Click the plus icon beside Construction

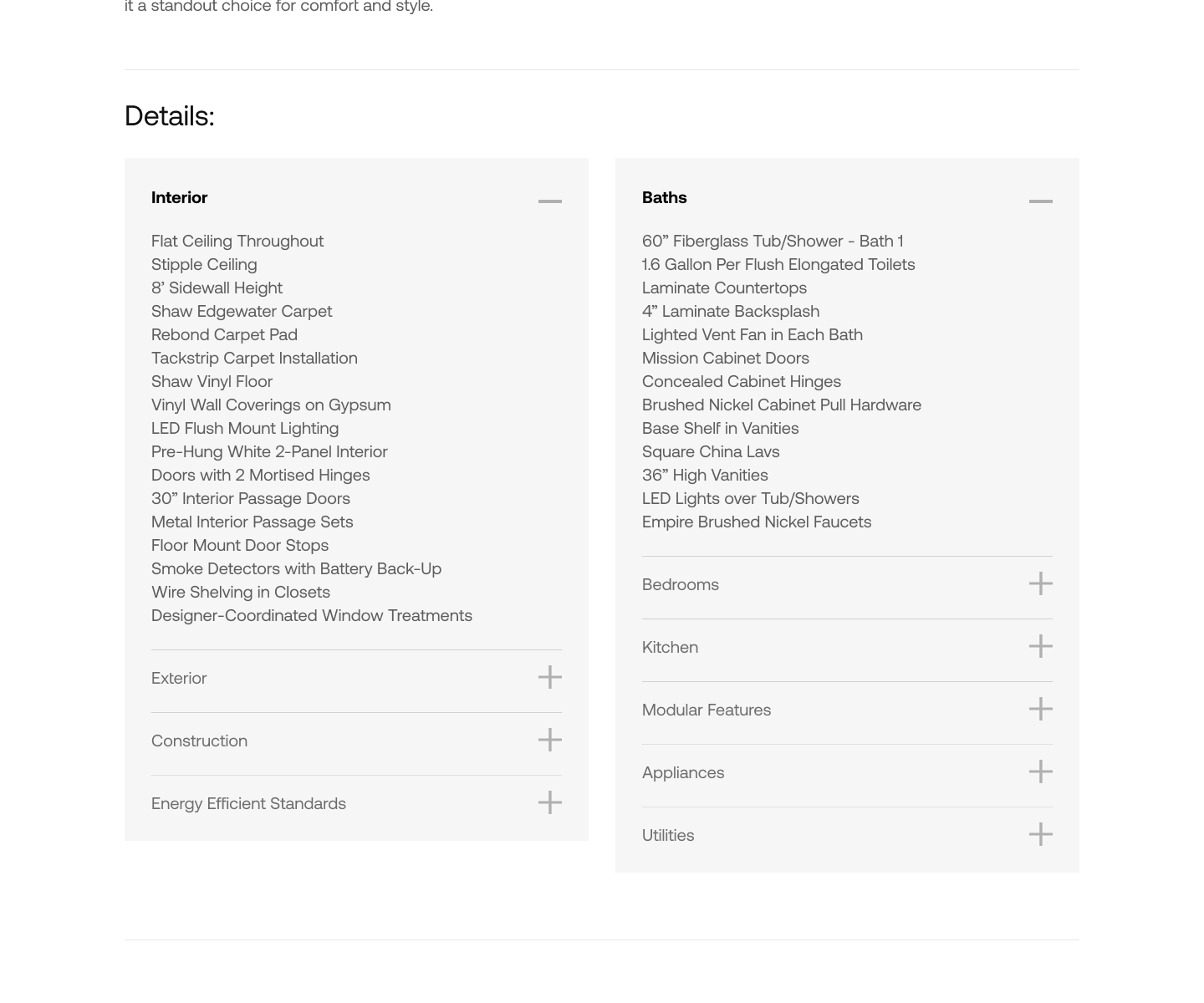pyautogui.click(x=549, y=740)
